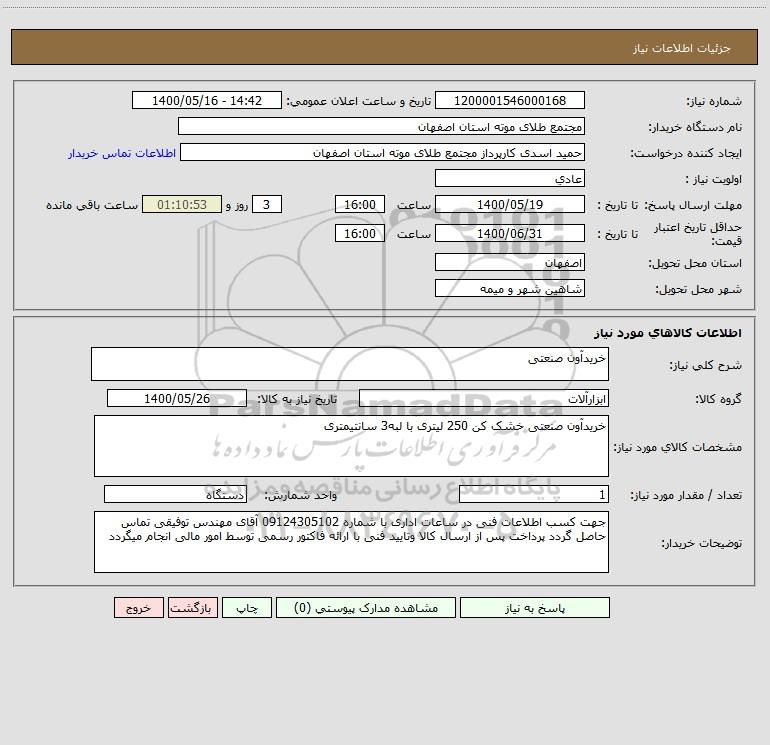This screenshot has height=745, width=770.
Task: Click request creator field حمید اسدی
Action: (x=383, y=152)
